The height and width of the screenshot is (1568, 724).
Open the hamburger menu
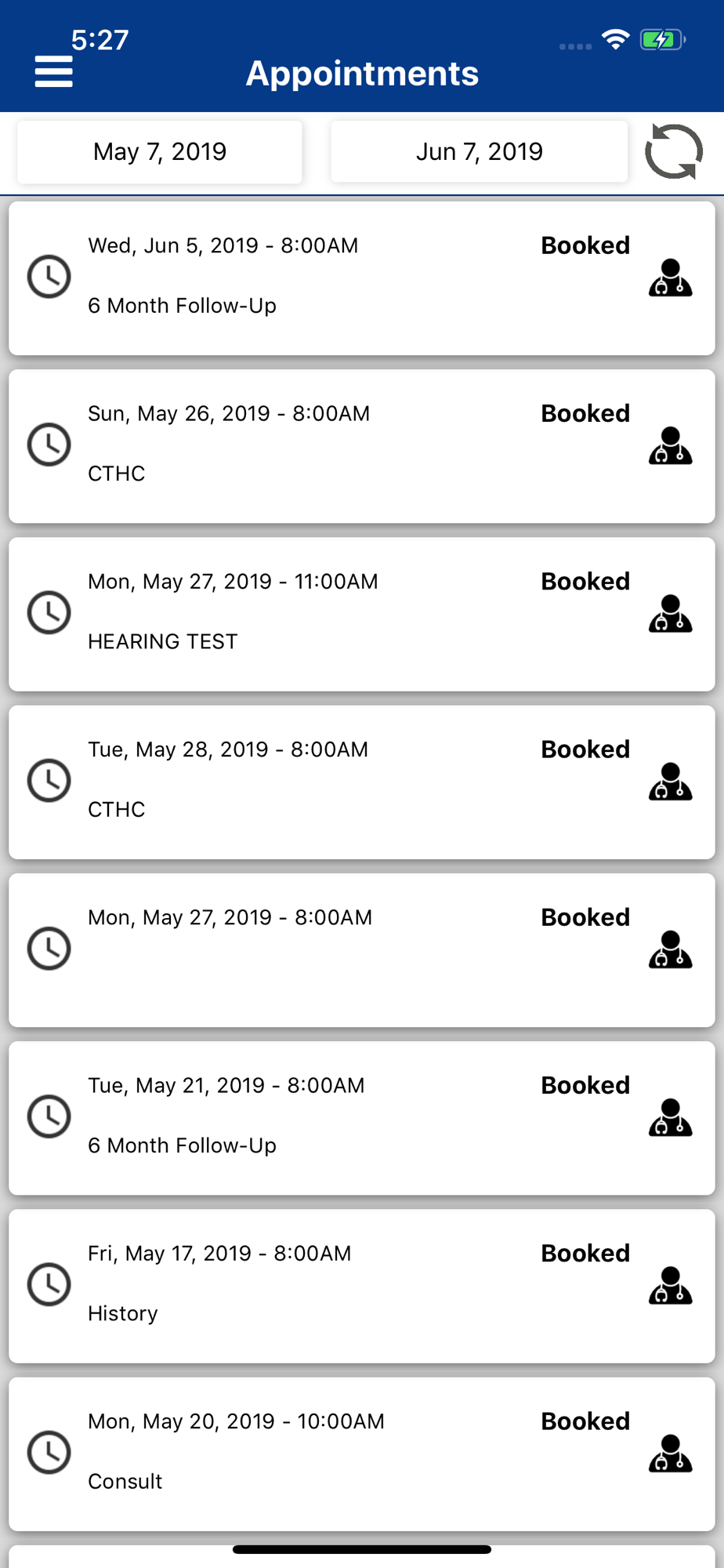tap(54, 71)
